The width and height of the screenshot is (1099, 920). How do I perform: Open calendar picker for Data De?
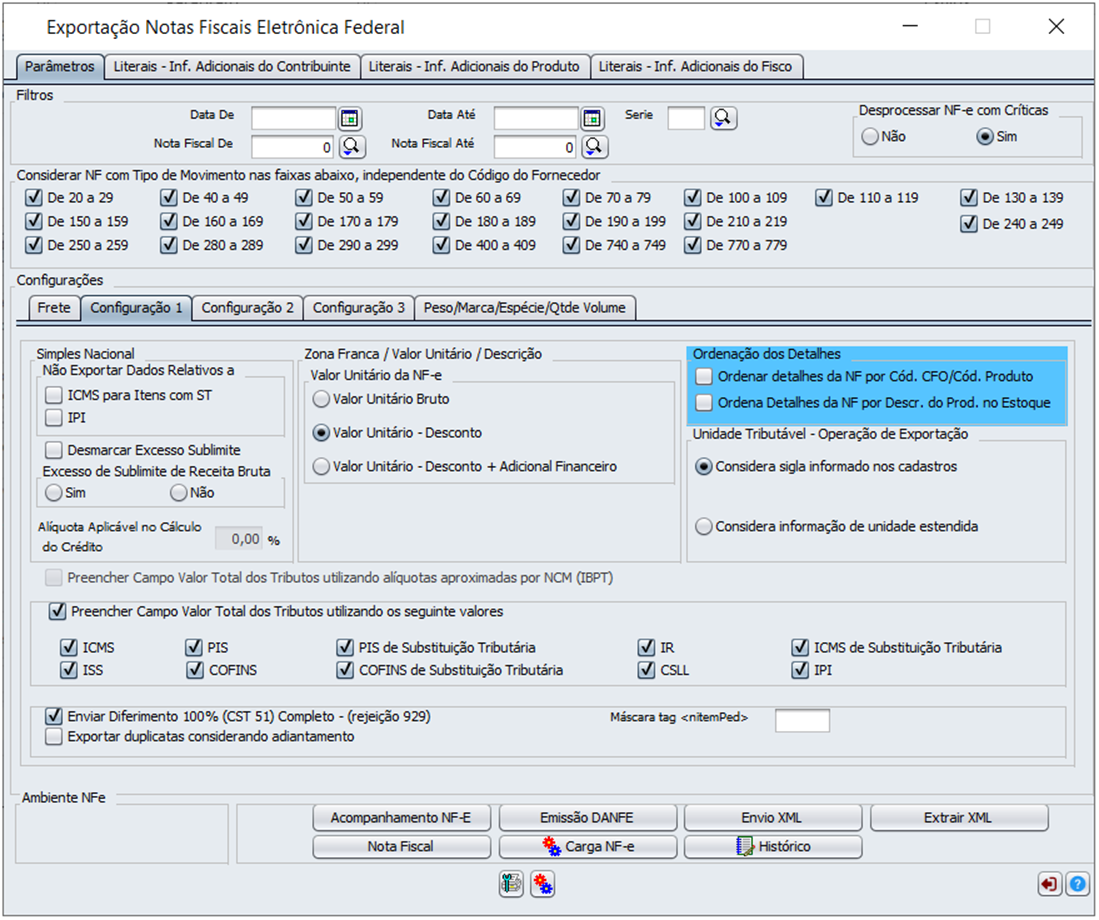click(x=349, y=119)
